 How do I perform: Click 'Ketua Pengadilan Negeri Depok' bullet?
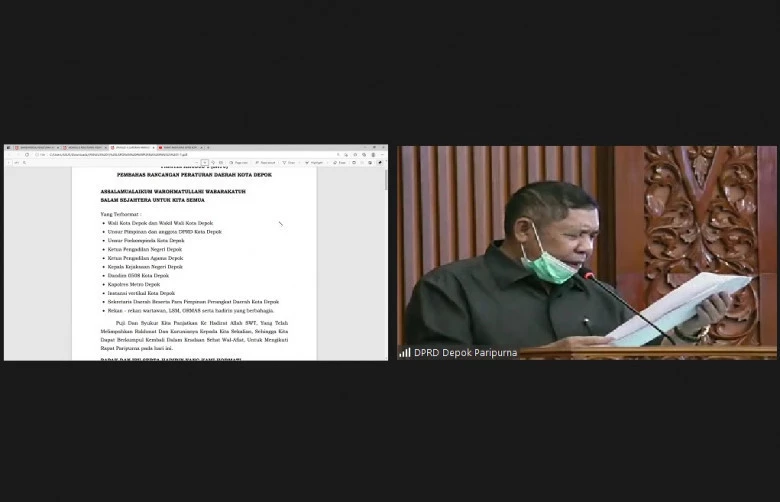pyautogui.click(x=145, y=249)
